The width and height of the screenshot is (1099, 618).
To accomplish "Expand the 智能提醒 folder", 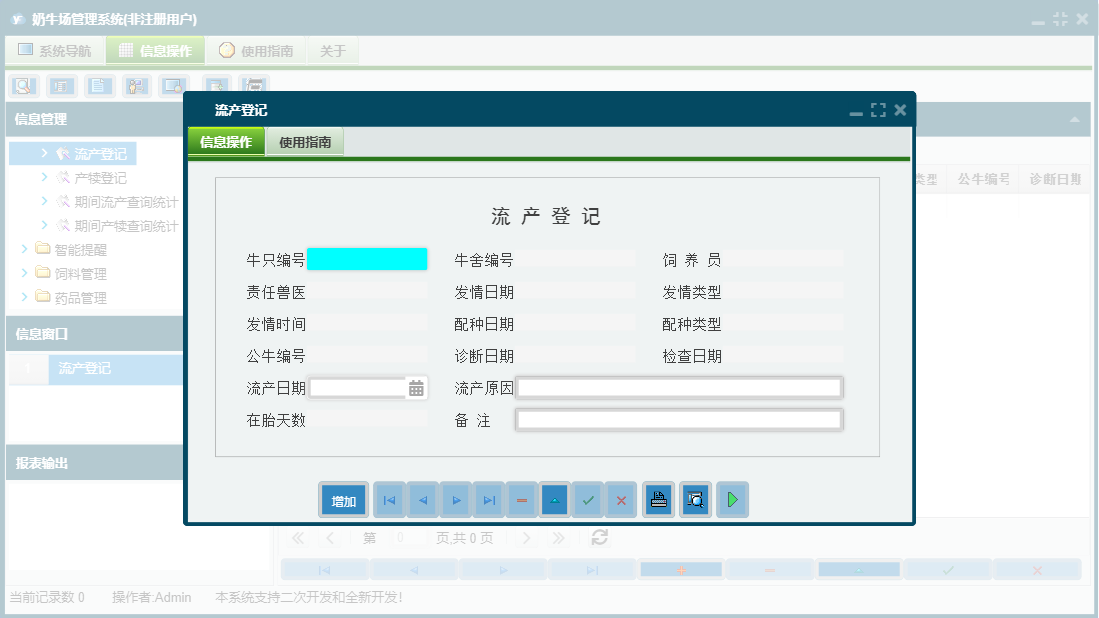I will 25,249.
